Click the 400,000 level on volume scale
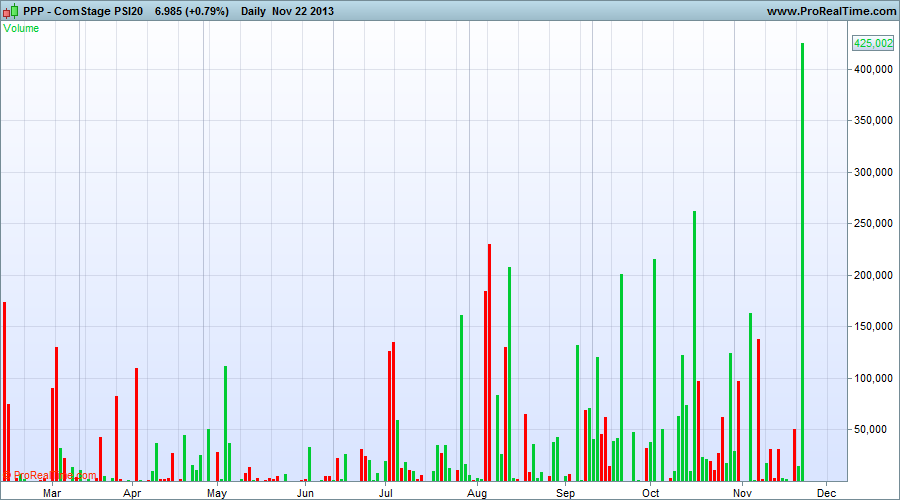This screenshot has width=900, height=500. coord(873,69)
